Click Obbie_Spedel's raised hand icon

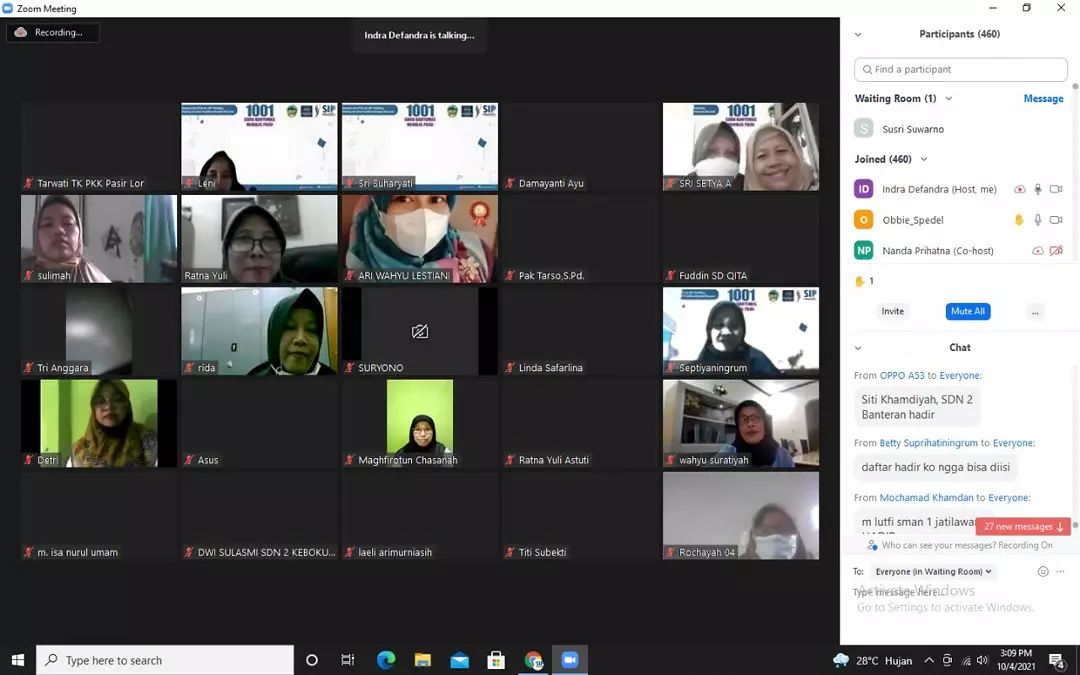[1019, 220]
